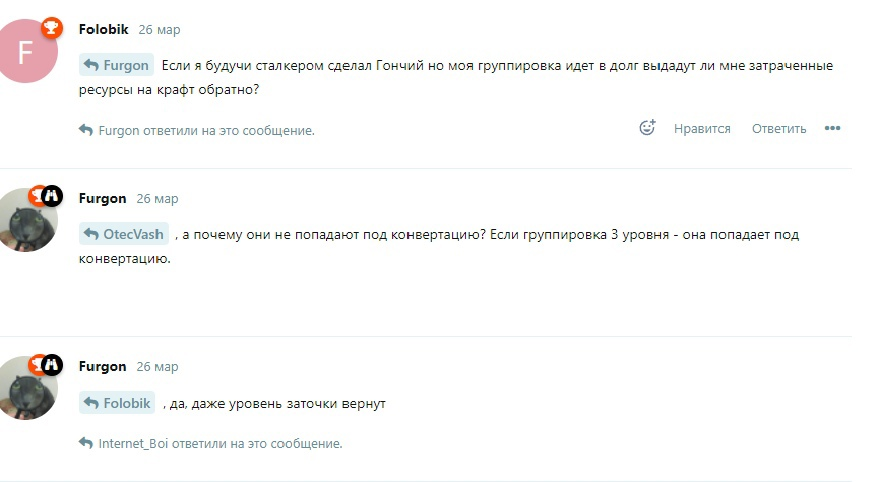Expand 'Furgon ответили на это сообщение' replies
This screenshot has height=482, width=879.
[x=206, y=131]
